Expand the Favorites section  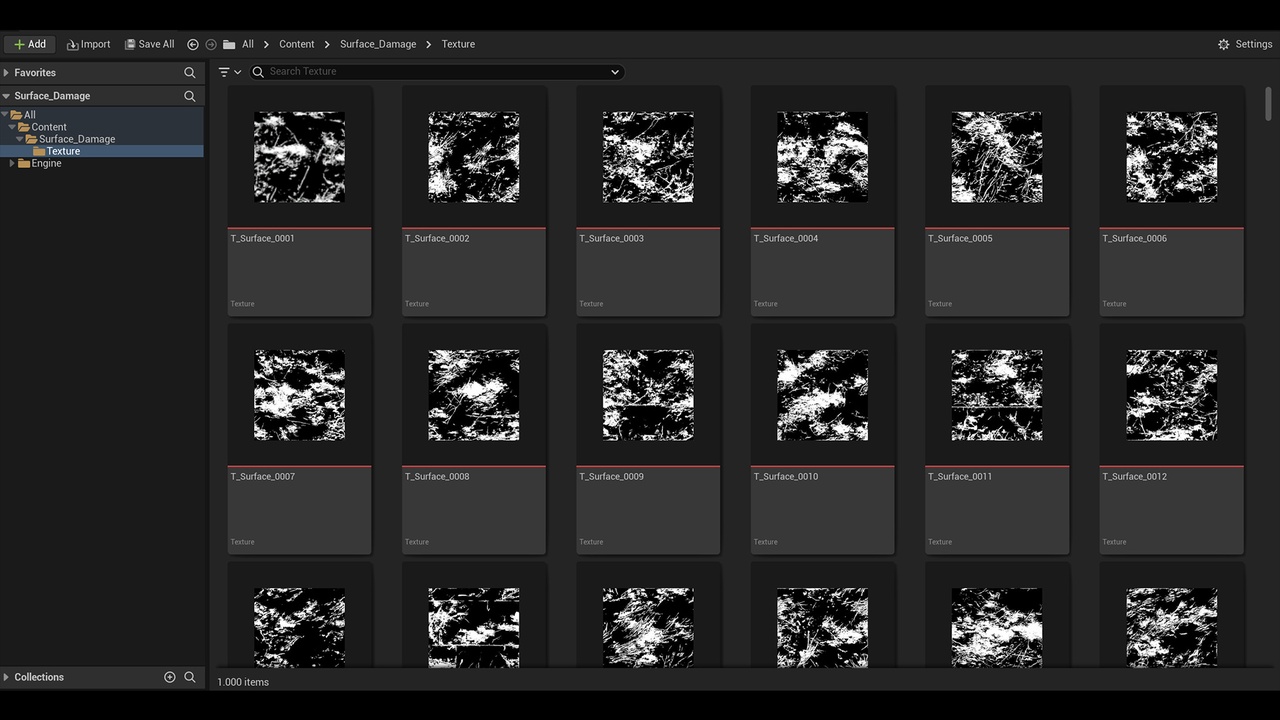pyautogui.click(x=6, y=73)
